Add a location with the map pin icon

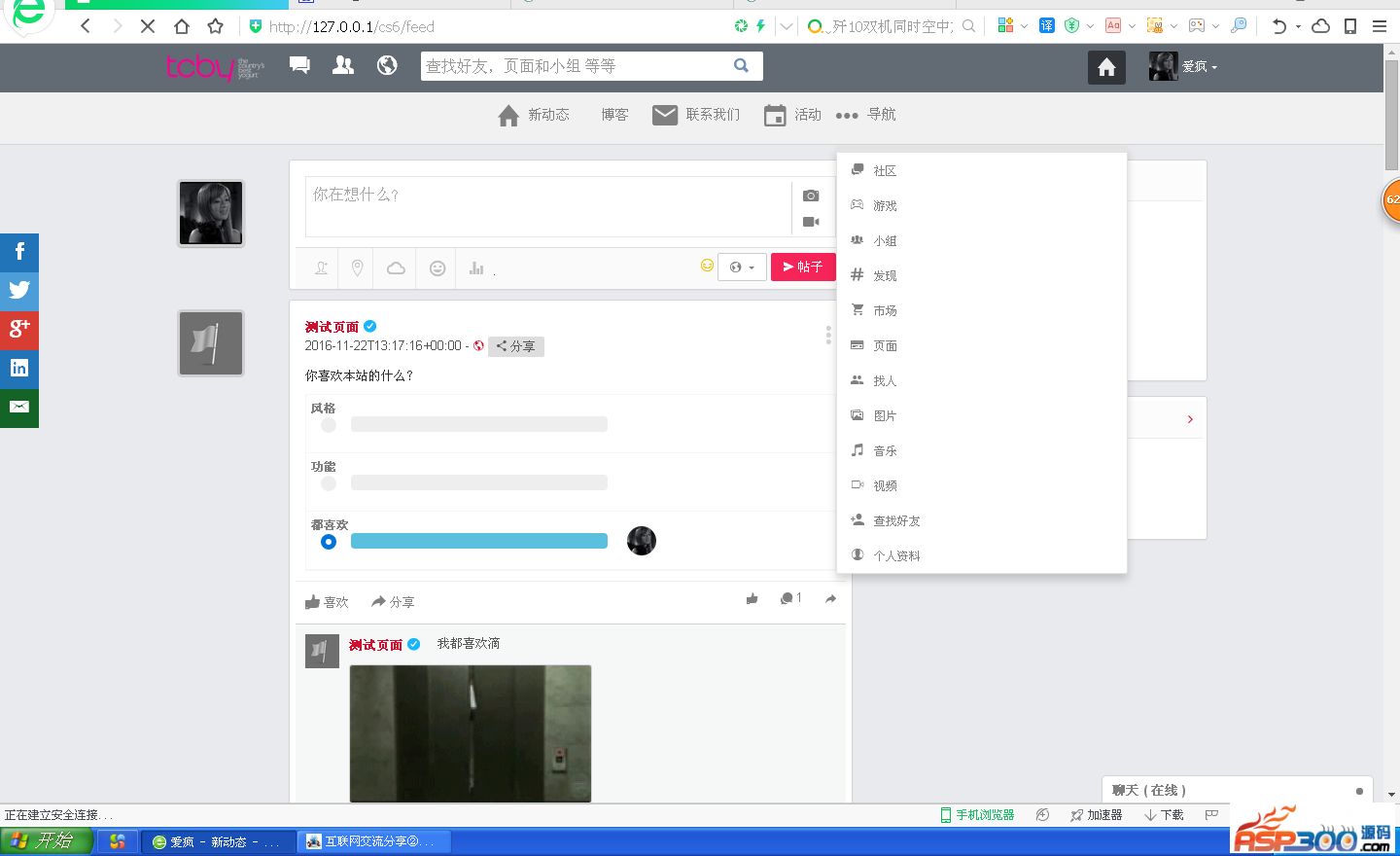(358, 267)
